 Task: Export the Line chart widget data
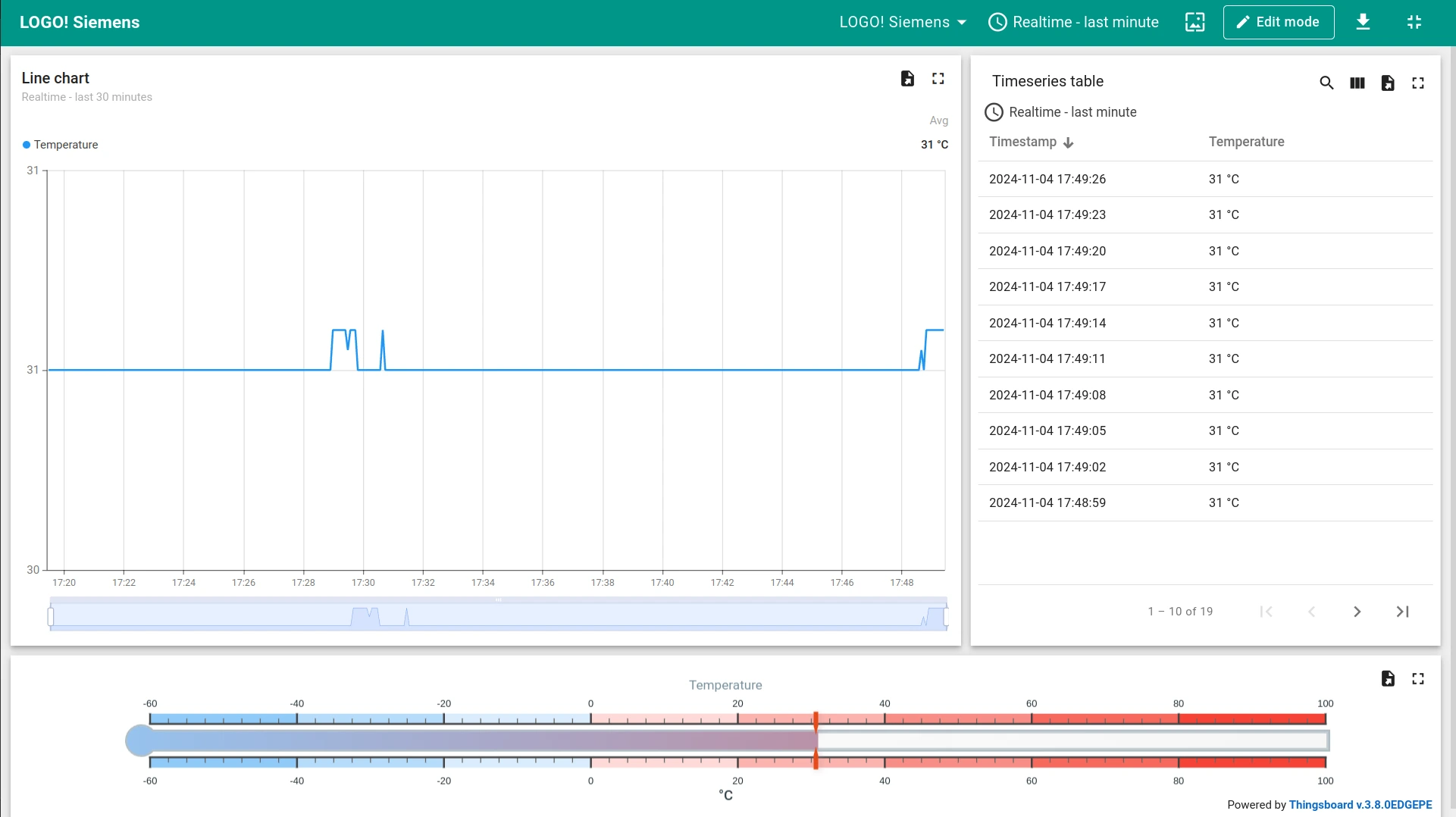pyautogui.click(x=907, y=79)
